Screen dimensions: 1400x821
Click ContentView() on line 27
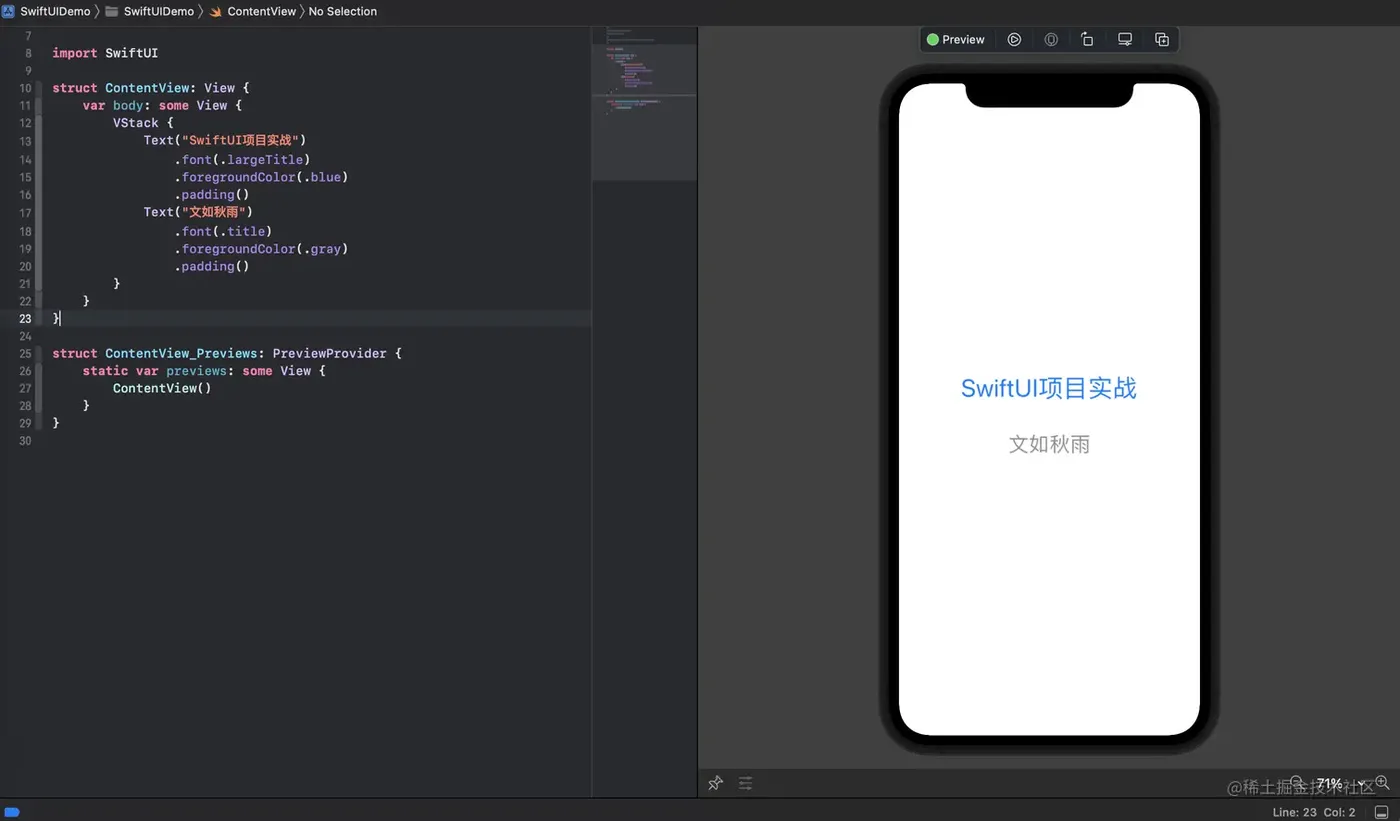(x=162, y=388)
